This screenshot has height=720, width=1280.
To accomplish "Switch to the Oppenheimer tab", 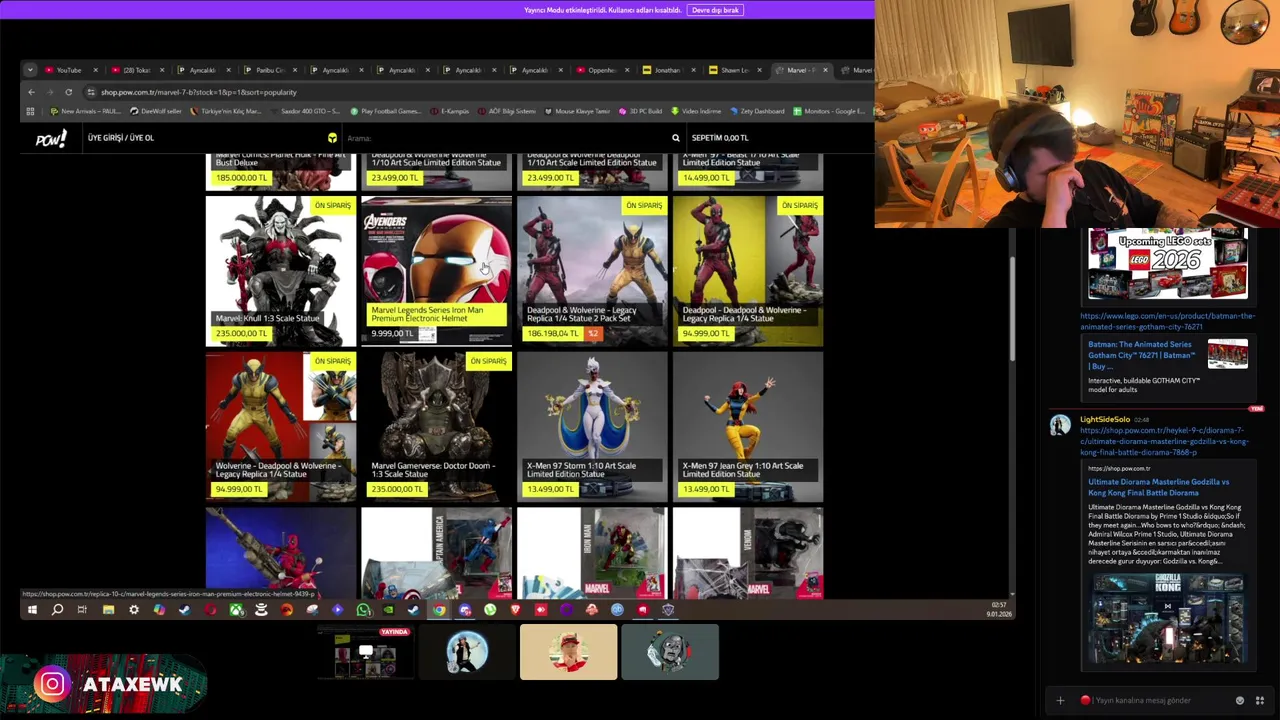I will tap(601, 70).
